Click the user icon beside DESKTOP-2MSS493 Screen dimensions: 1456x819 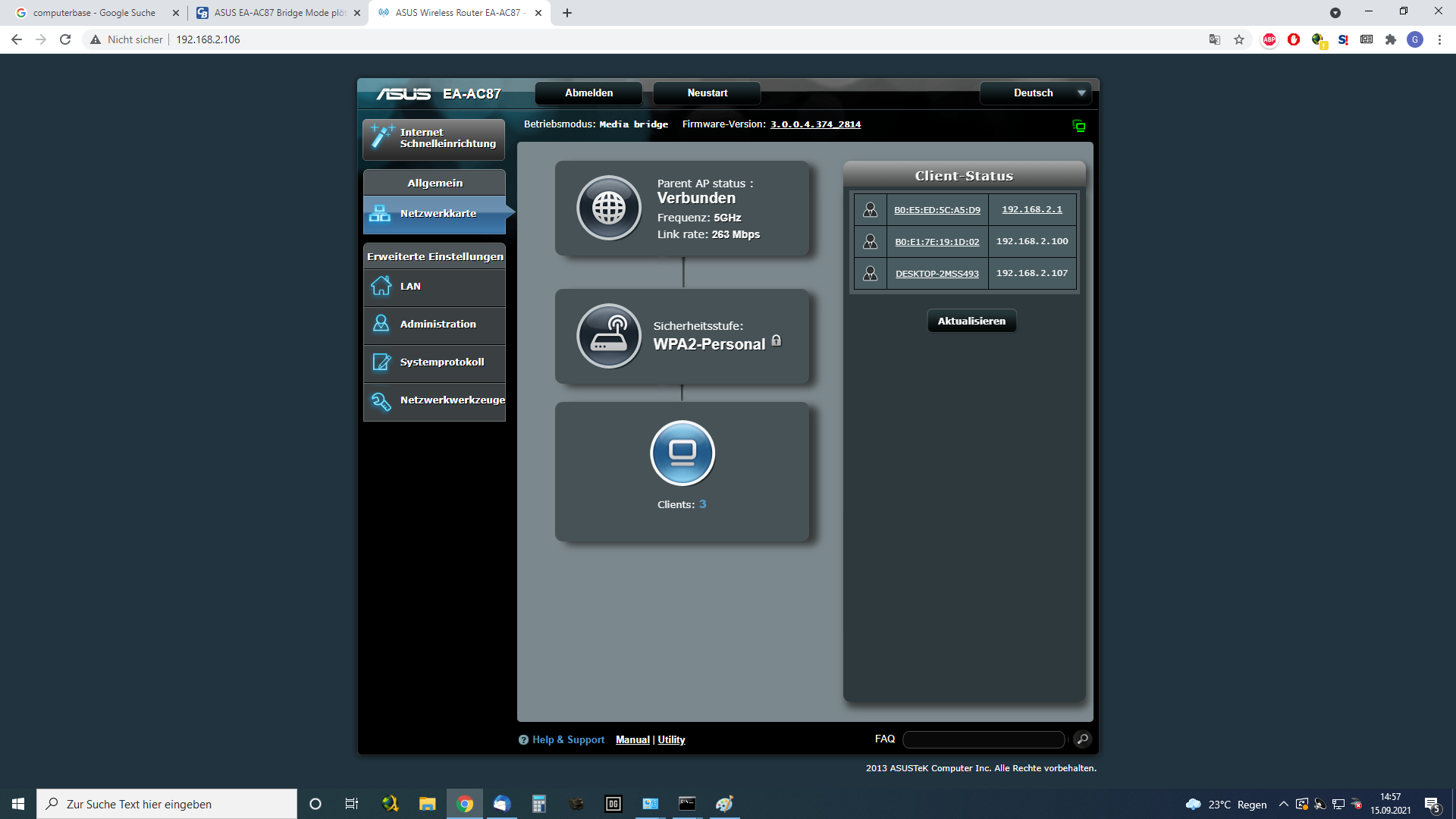[x=871, y=273]
